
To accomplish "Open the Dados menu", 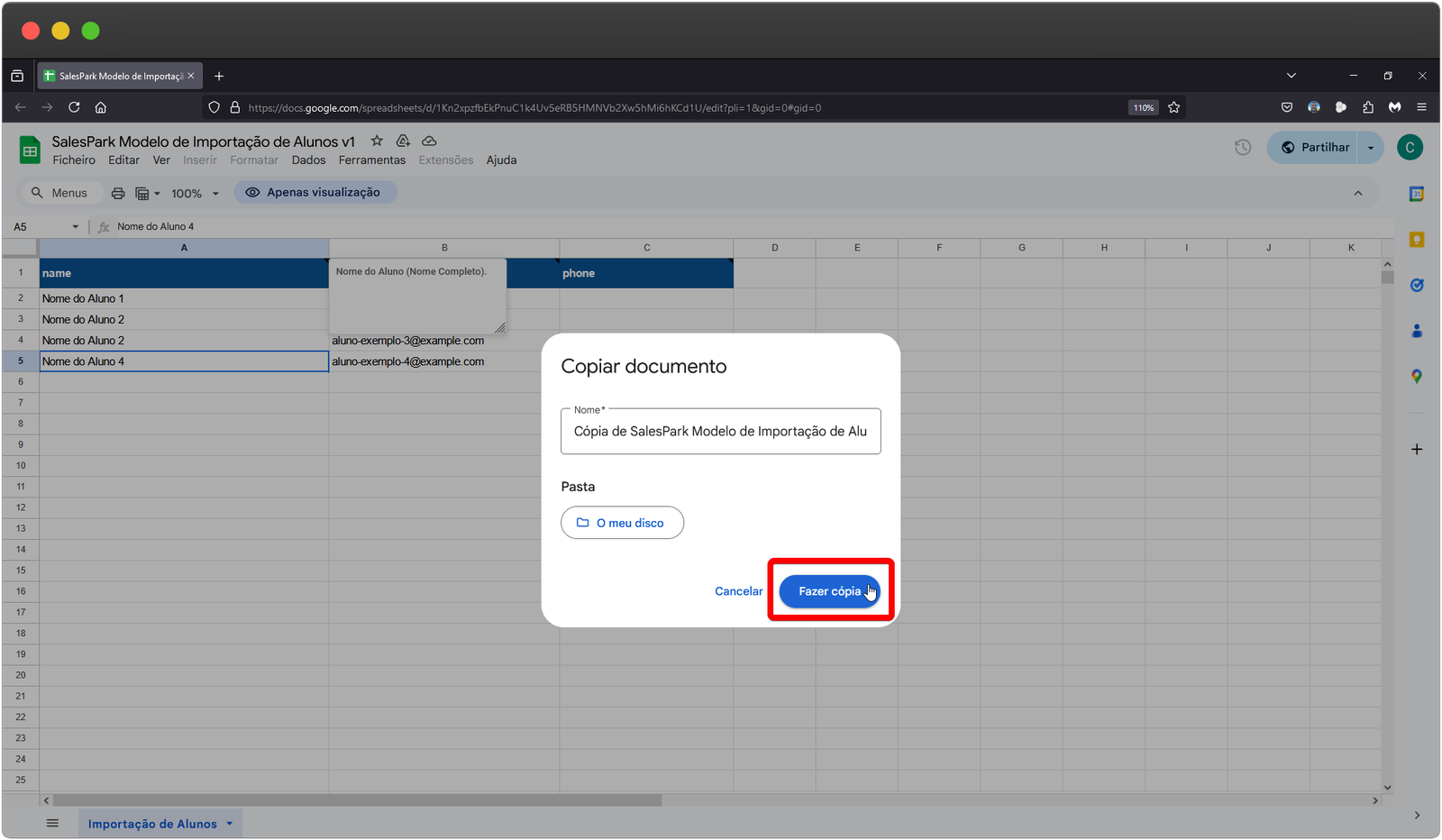I will pos(308,160).
